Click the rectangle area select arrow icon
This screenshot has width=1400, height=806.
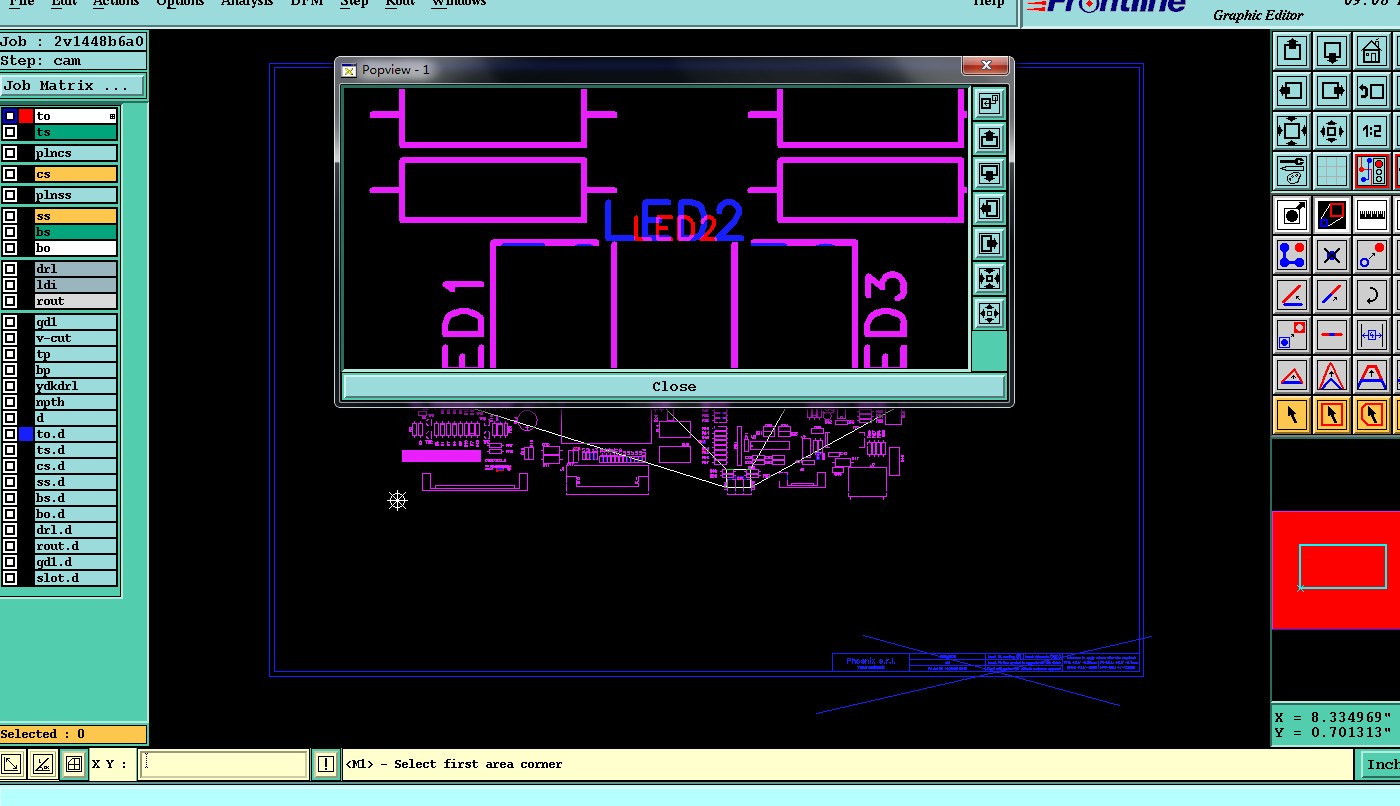tap(1331, 414)
